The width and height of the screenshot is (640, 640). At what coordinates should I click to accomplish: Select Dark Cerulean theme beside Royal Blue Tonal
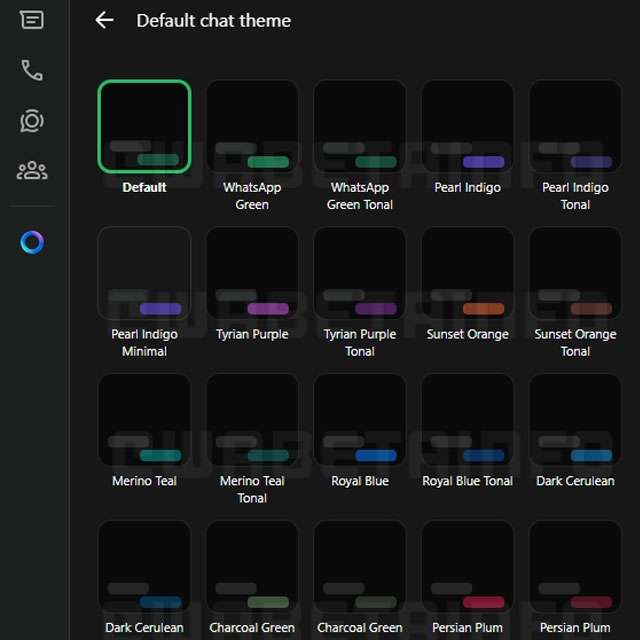click(576, 420)
